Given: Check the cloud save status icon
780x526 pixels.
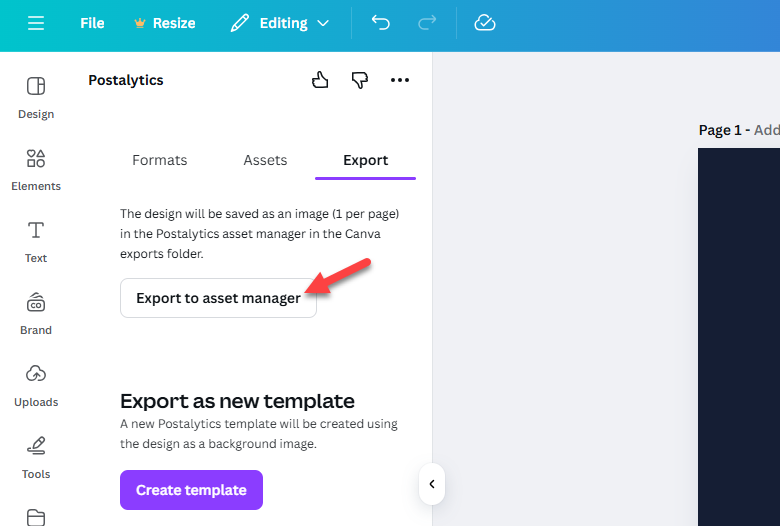Looking at the screenshot, I should [x=485, y=23].
